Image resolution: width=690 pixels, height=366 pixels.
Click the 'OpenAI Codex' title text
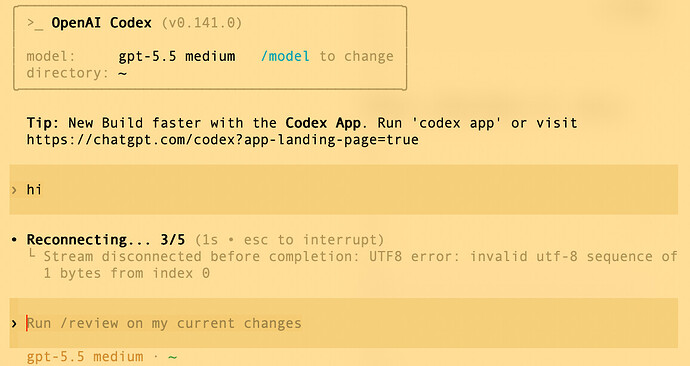[x=102, y=23]
